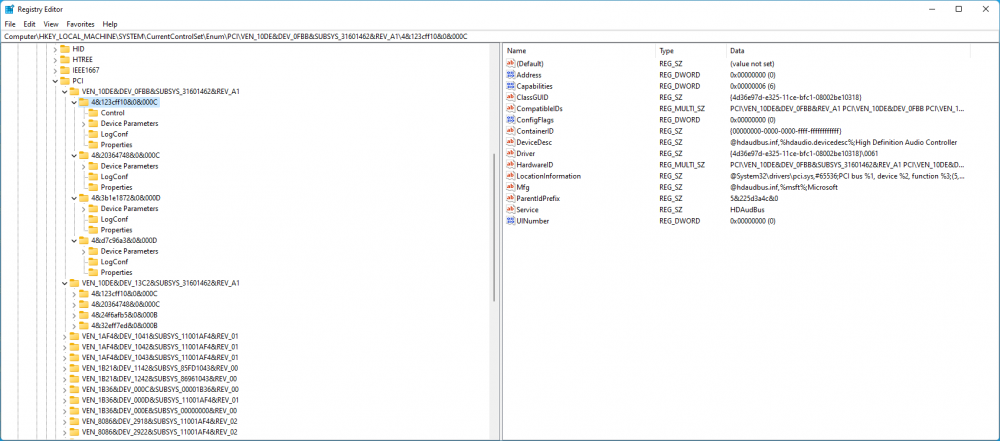Select LogConf under 4&123cff10&0&000C
Viewport: 1000px width, 441px height.
(x=114, y=134)
